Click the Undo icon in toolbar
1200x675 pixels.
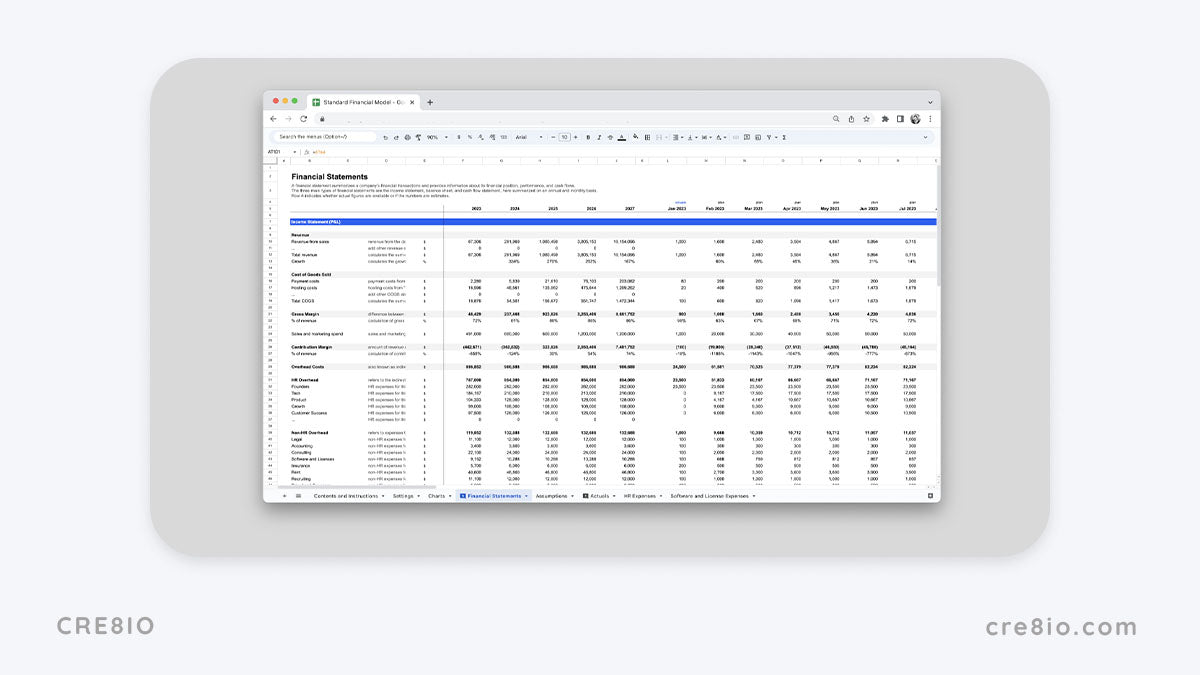click(386, 137)
